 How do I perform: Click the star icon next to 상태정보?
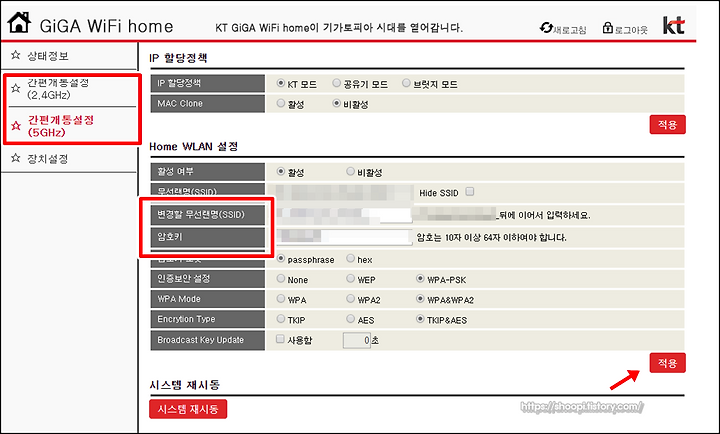coord(16,55)
